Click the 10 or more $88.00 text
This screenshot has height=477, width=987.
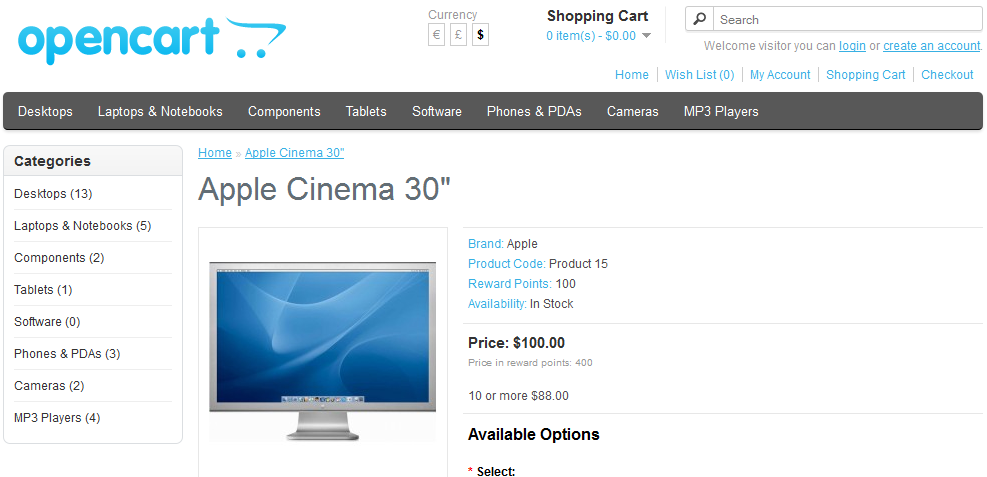(518, 396)
